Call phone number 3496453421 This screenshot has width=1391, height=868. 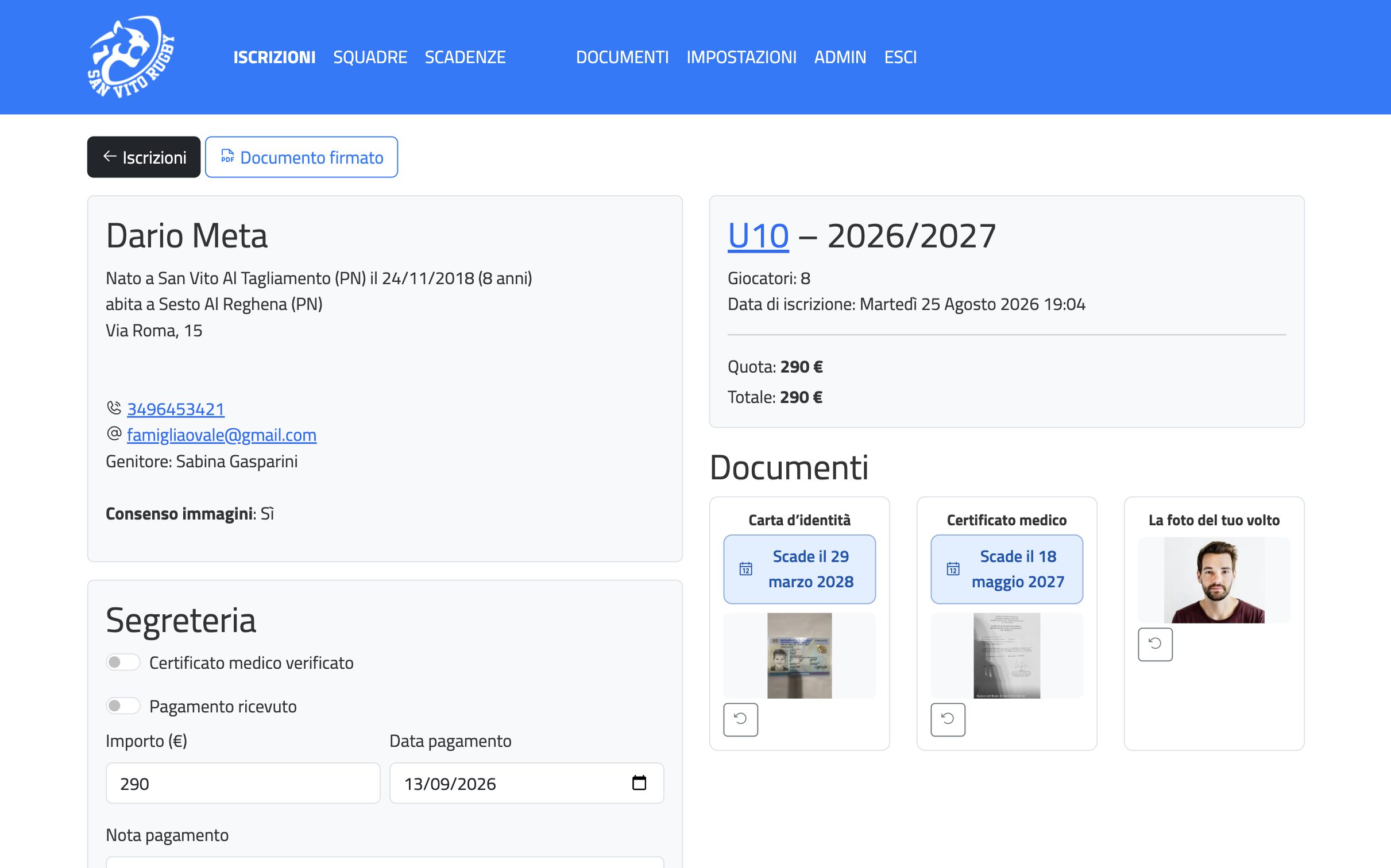pos(175,409)
